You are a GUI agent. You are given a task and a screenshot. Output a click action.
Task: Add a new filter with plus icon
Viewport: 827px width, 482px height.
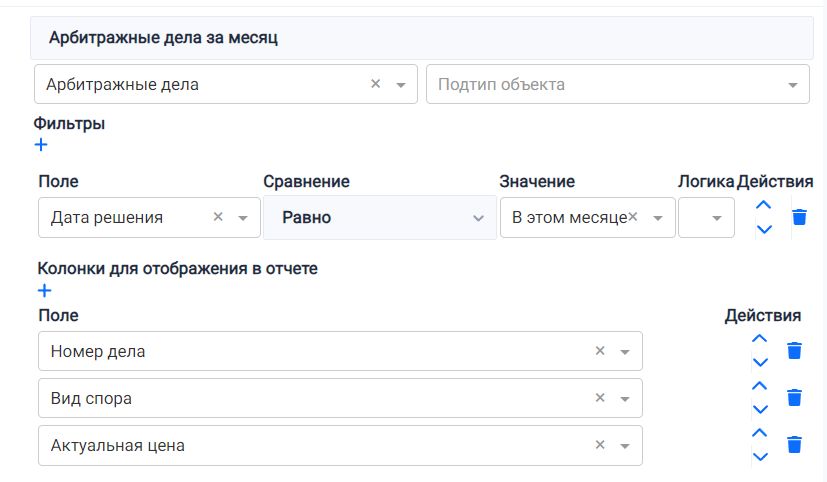point(41,145)
